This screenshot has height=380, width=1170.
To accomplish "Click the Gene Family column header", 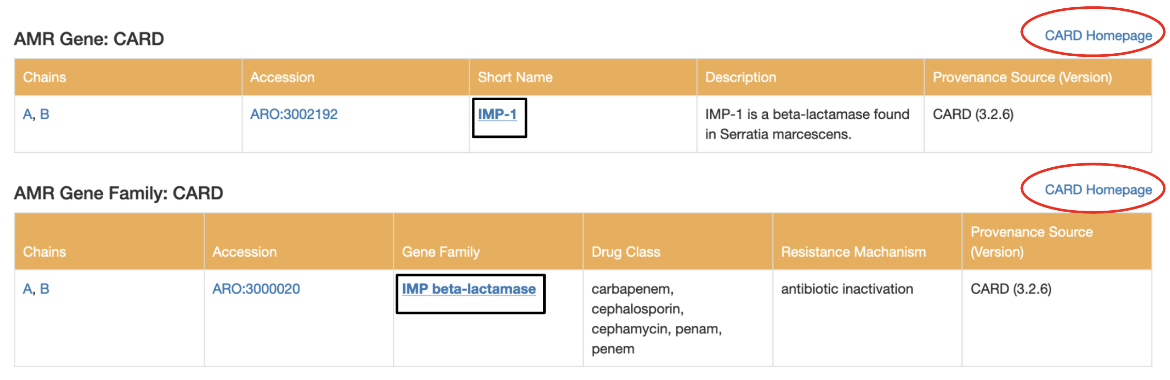I will [438, 252].
